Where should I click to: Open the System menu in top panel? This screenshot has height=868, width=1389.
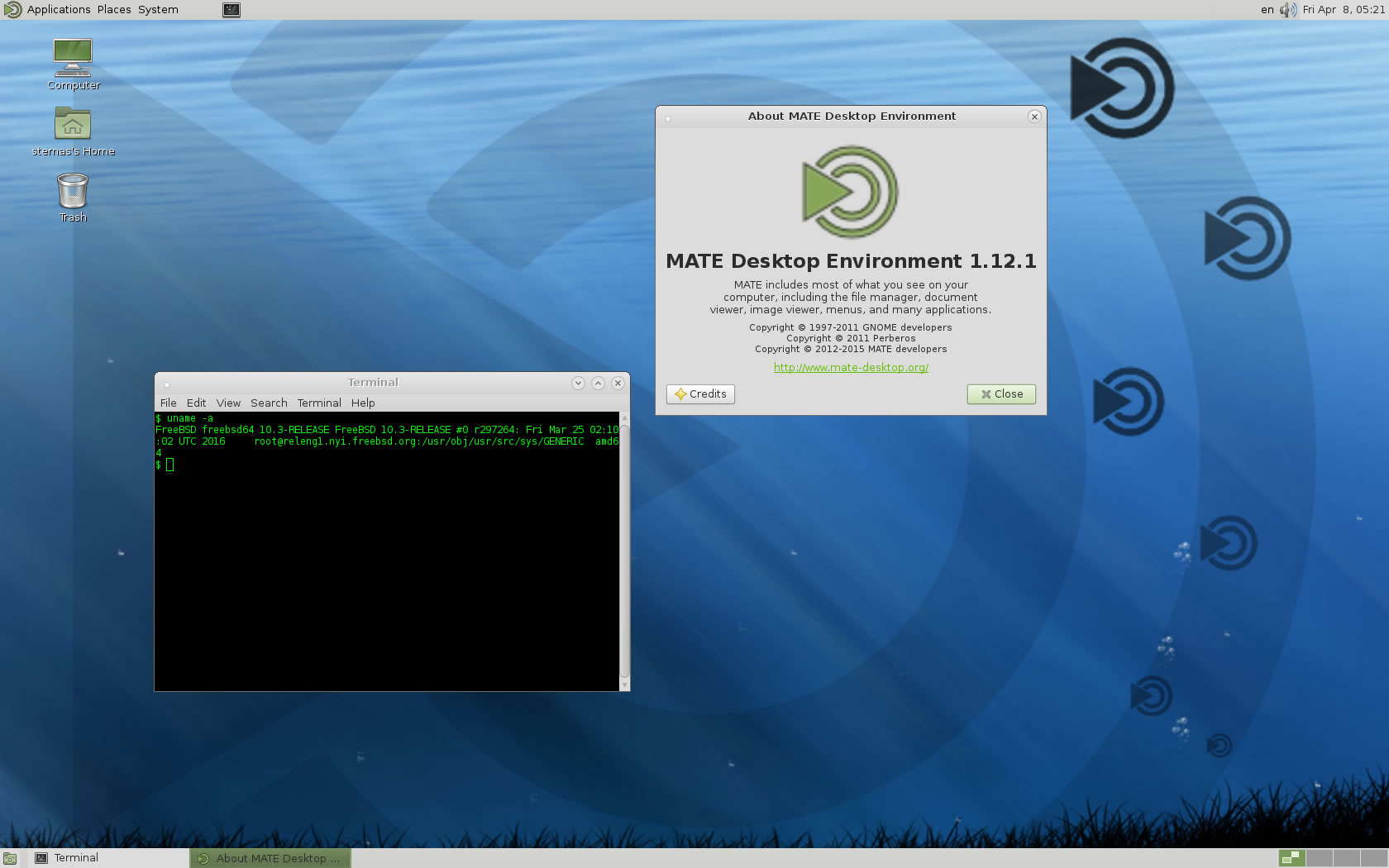coord(158,10)
